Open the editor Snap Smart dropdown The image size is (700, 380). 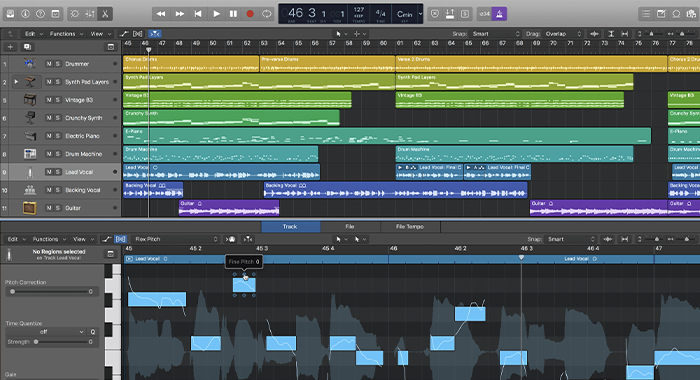coord(571,239)
